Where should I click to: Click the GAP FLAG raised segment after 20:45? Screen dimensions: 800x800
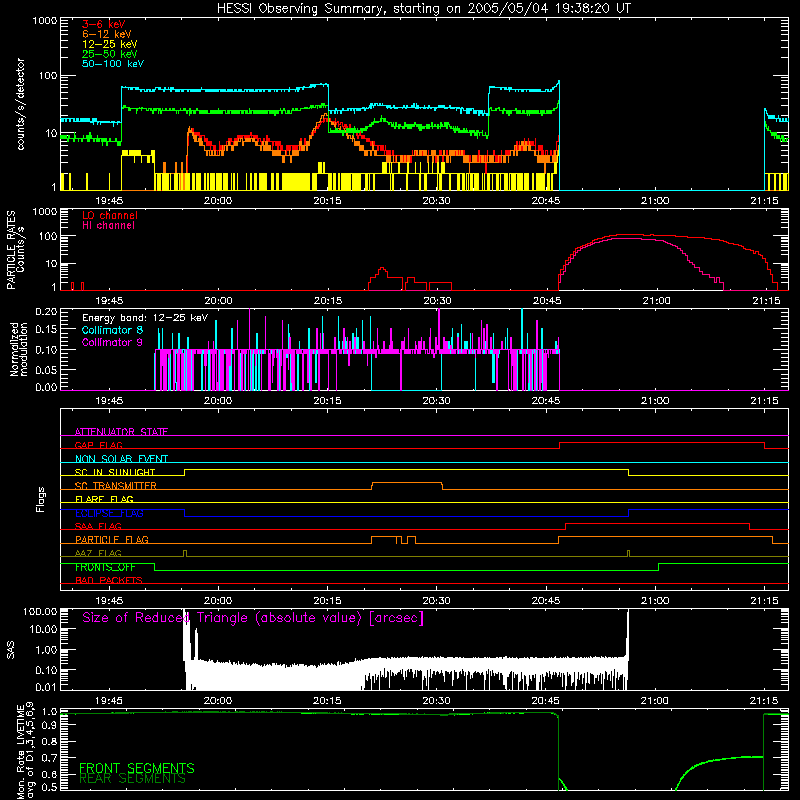pyautogui.click(x=662, y=443)
